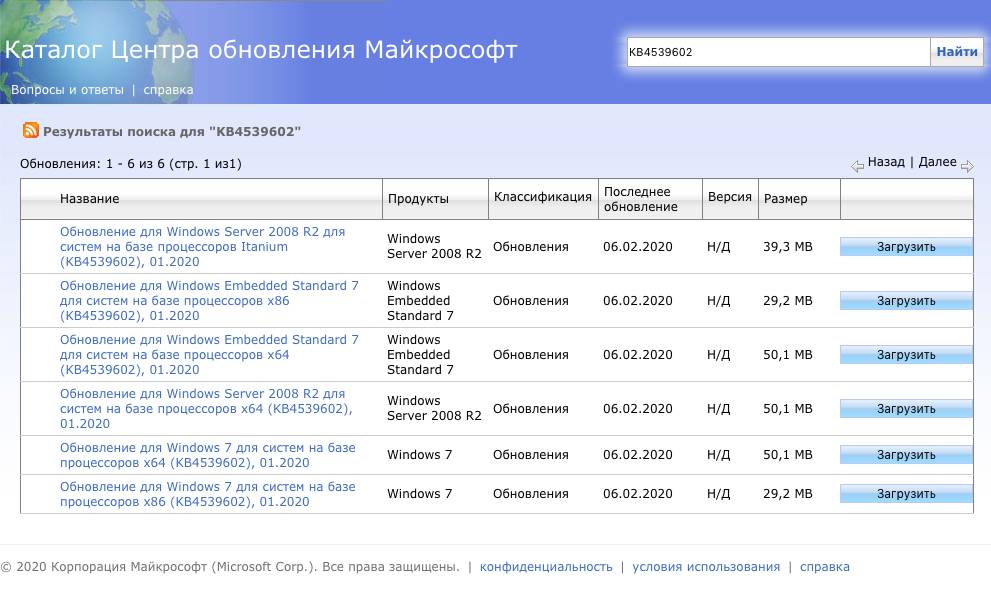This screenshot has width=991, height=594.
Task: Open the условия использования footer link
Action: (706, 567)
